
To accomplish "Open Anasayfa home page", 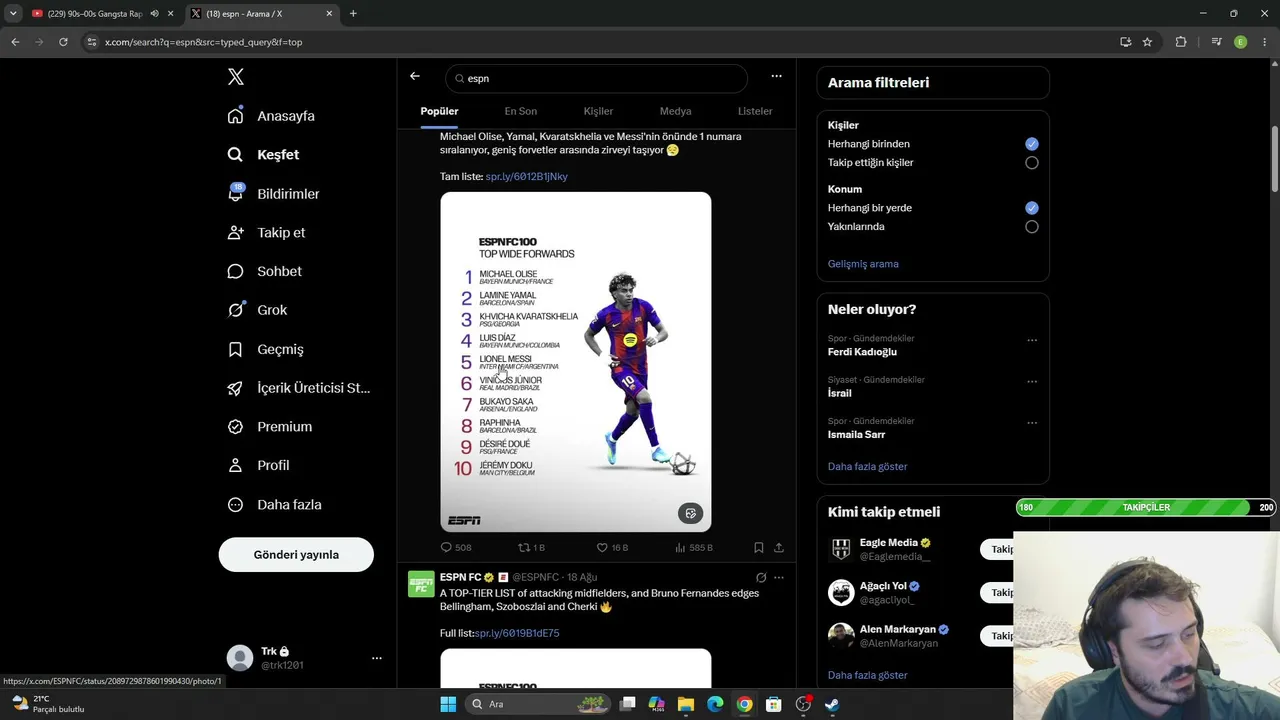I will 271,116.
